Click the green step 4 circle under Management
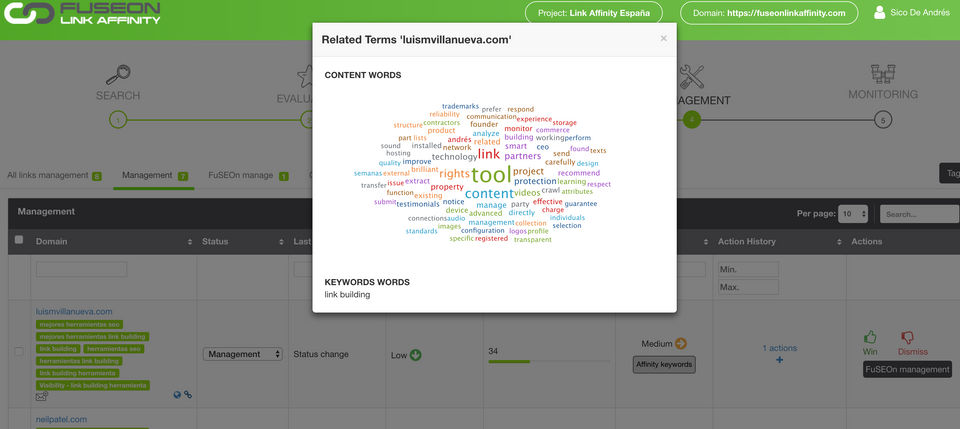The image size is (960, 429). coord(691,120)
